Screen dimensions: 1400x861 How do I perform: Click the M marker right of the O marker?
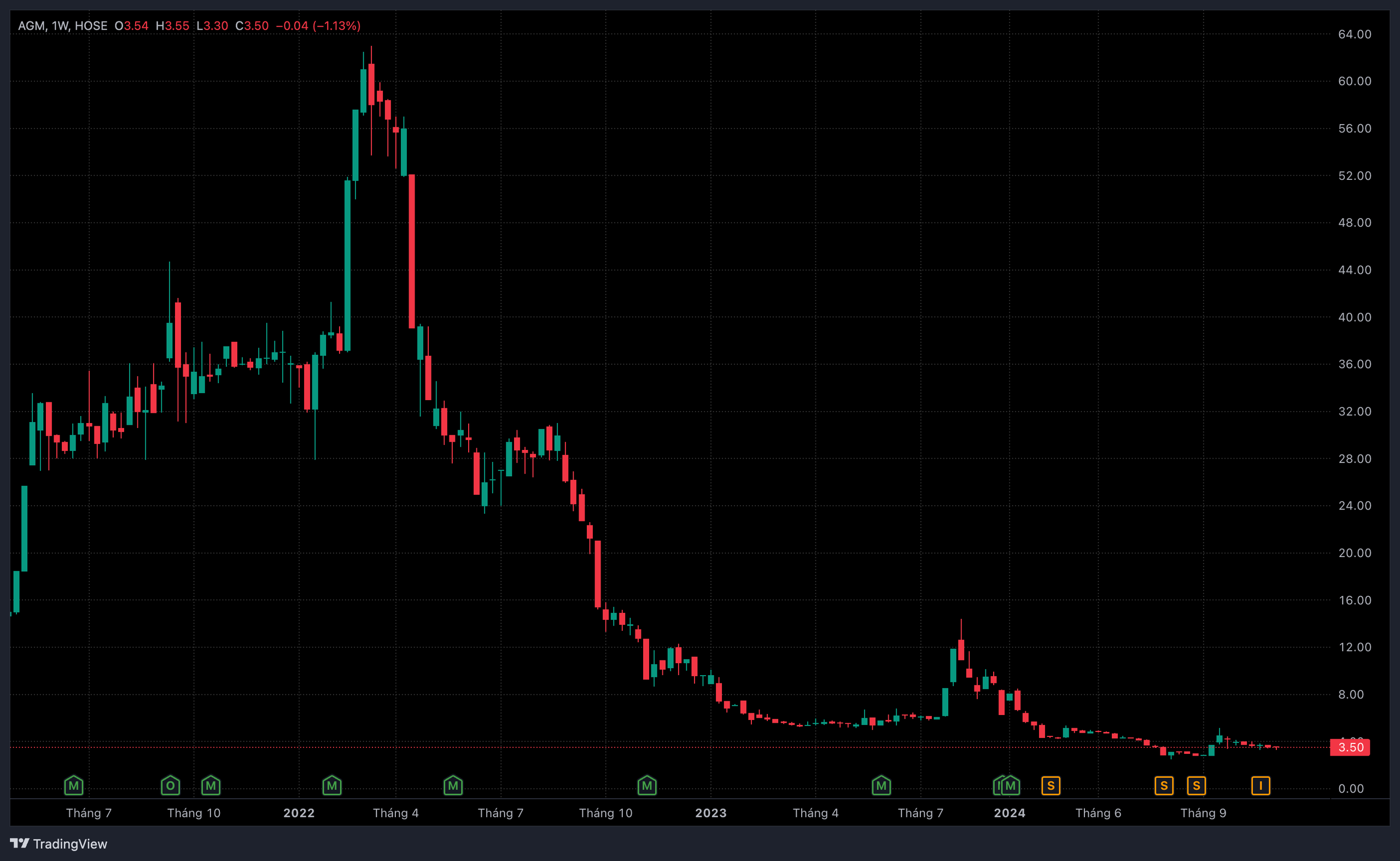click(211, 786)
